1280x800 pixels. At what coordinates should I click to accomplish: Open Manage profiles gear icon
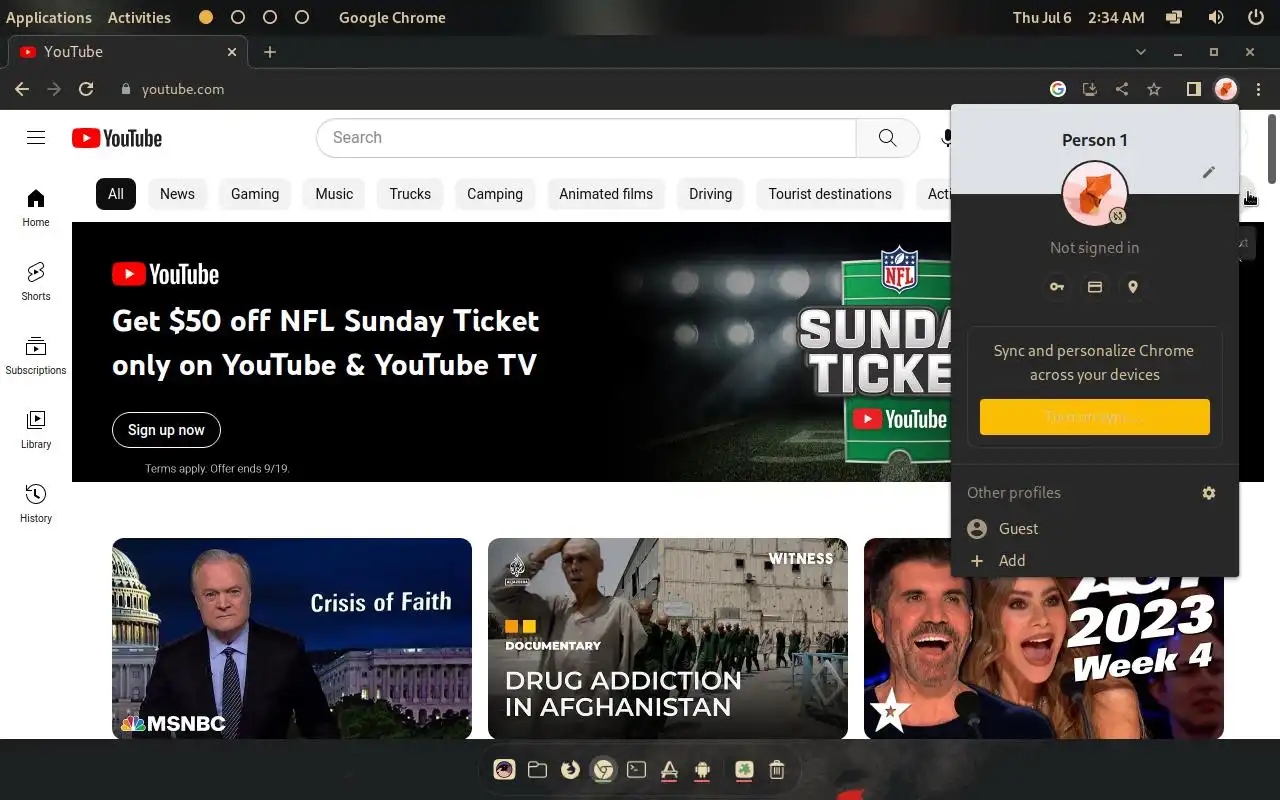pyautogui.click(x=1209, y=493)
